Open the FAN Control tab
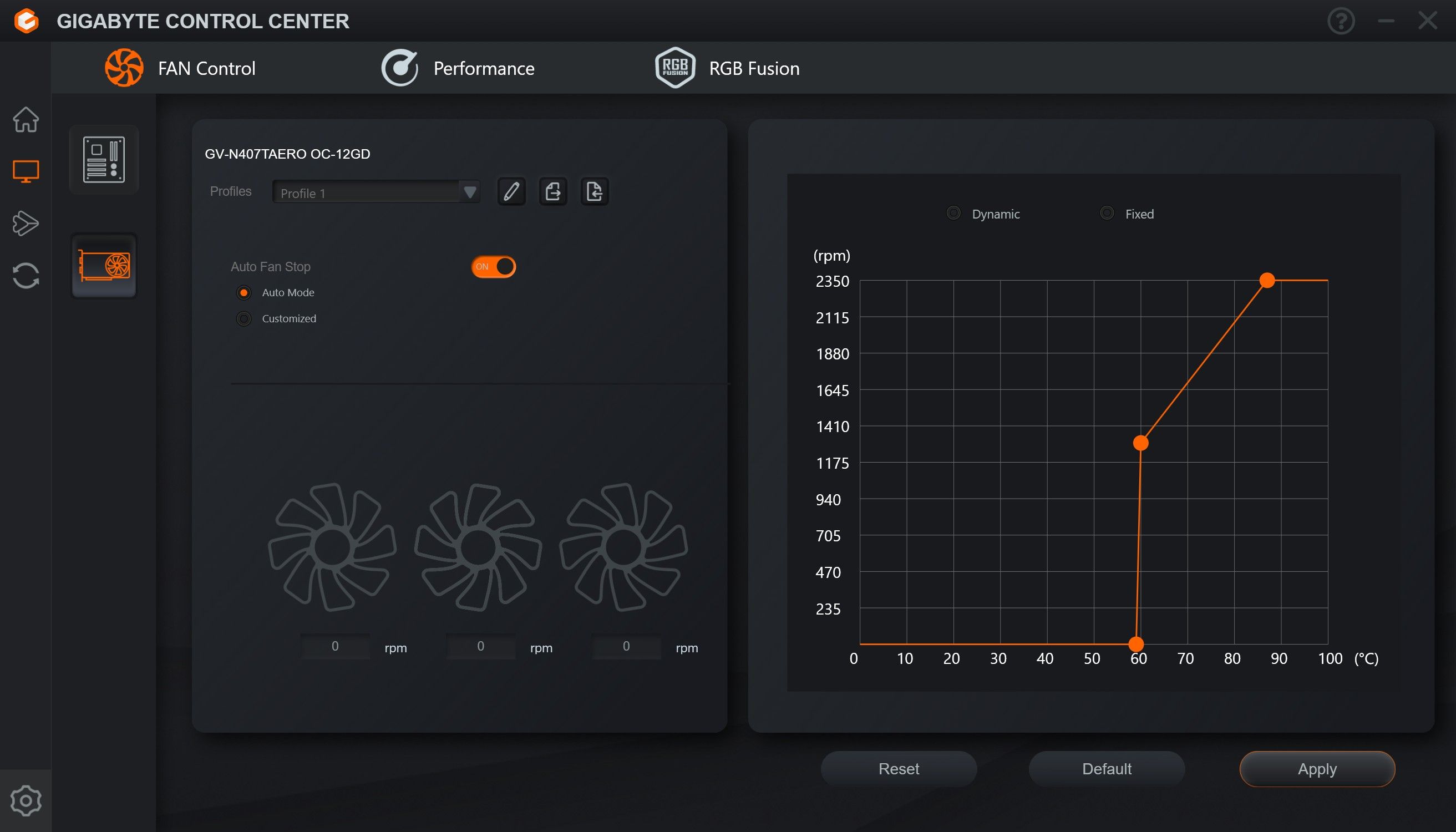The image size is (1456, 832). click(x=180, y=68)
